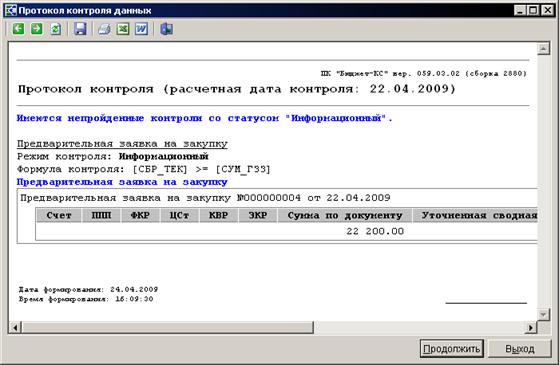This screenshot has width=559, height=365.
Task: Click the green forward arrow icon
Action: (x=37, y=29)
